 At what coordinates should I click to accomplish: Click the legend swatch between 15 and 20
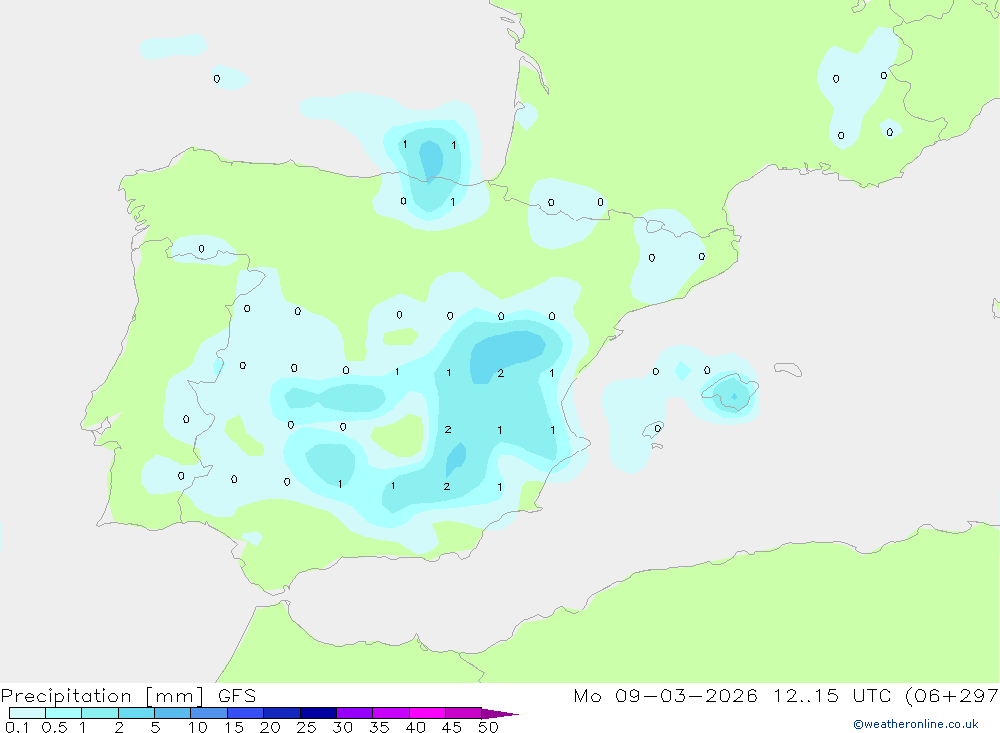[x=246, y=713]
